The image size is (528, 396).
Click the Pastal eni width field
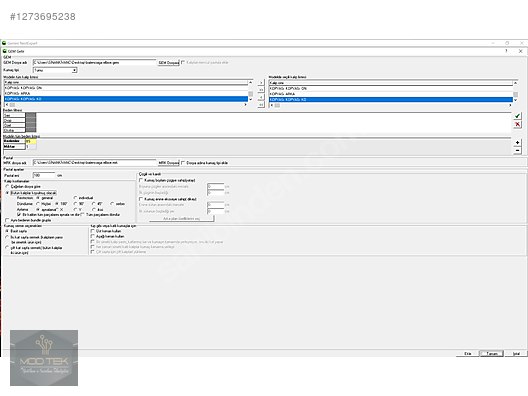tap(44, 175)
